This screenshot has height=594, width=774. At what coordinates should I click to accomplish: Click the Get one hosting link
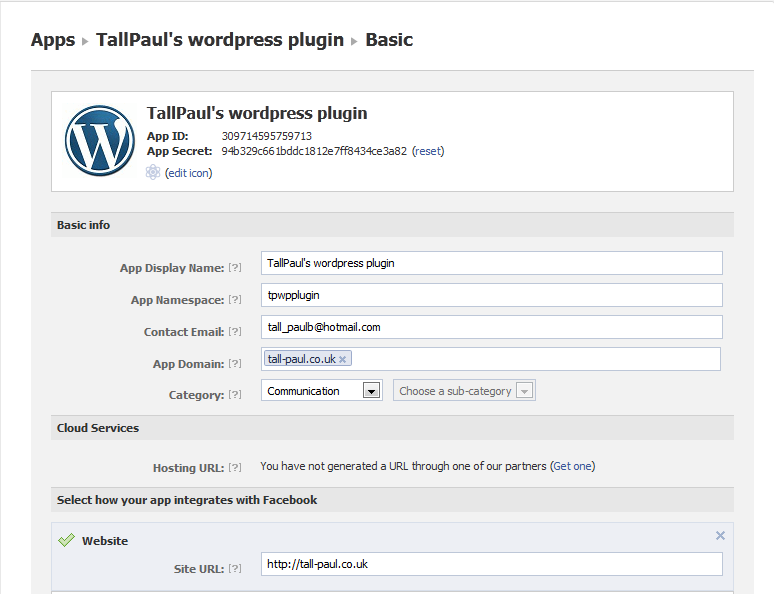coord(572,466)
